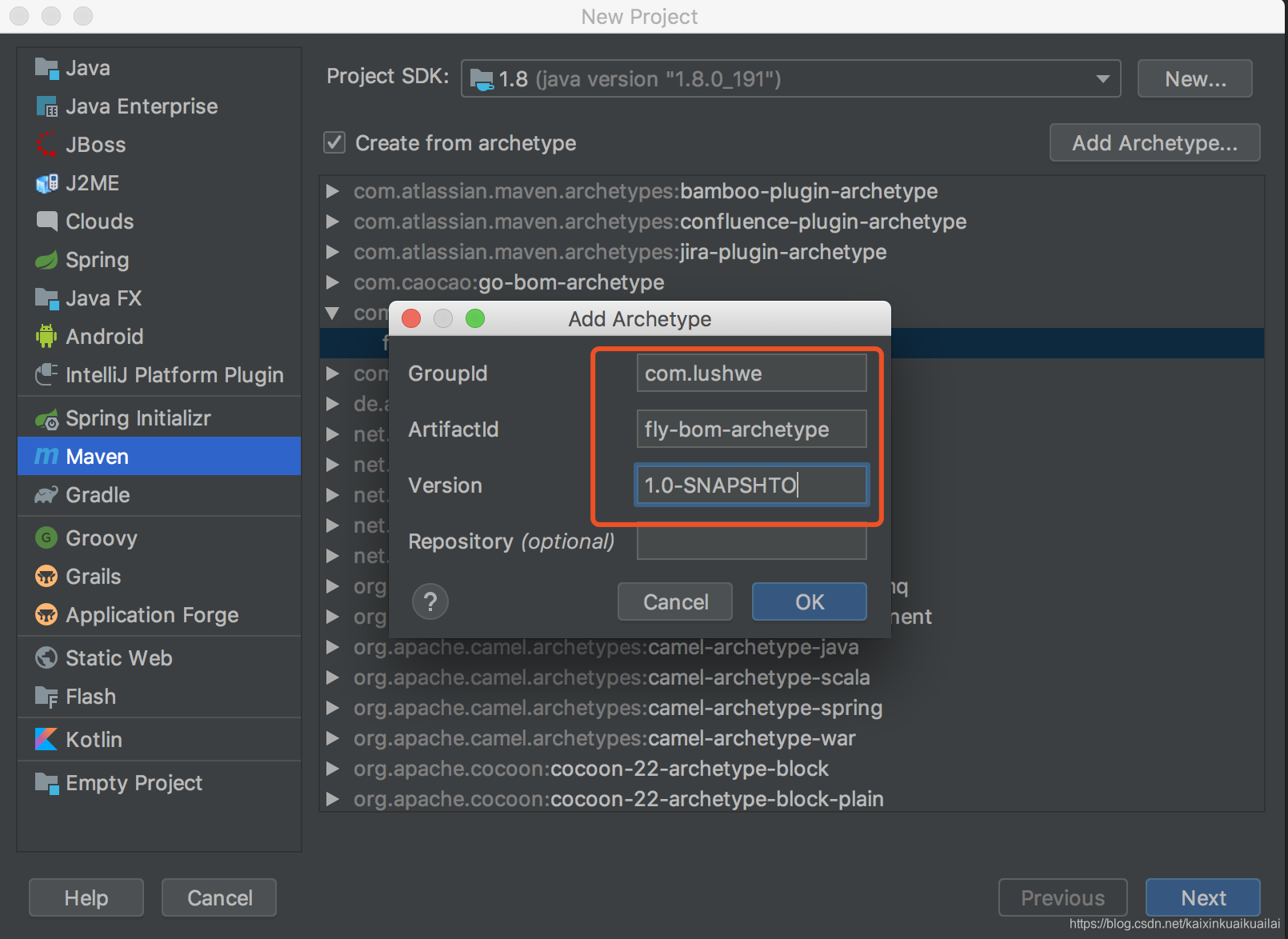Choose the Flash icon
1288x939 pixels.
pyautogui.click(x=46, y=697)
